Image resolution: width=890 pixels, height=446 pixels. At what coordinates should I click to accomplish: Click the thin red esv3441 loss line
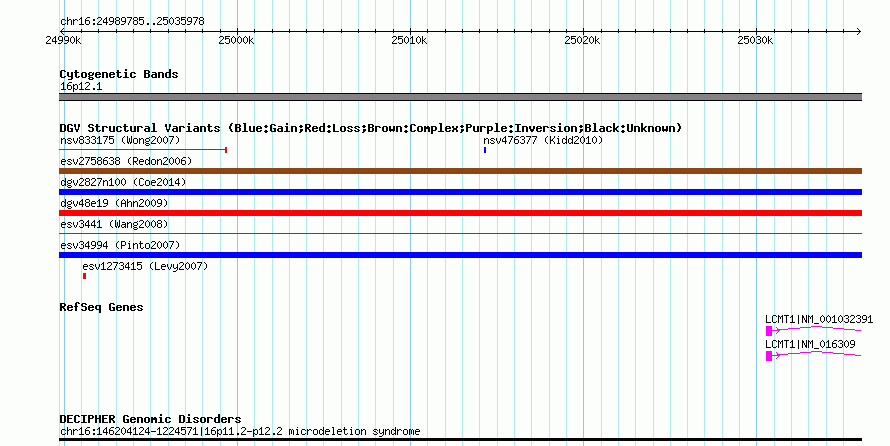tap(460, 233)
